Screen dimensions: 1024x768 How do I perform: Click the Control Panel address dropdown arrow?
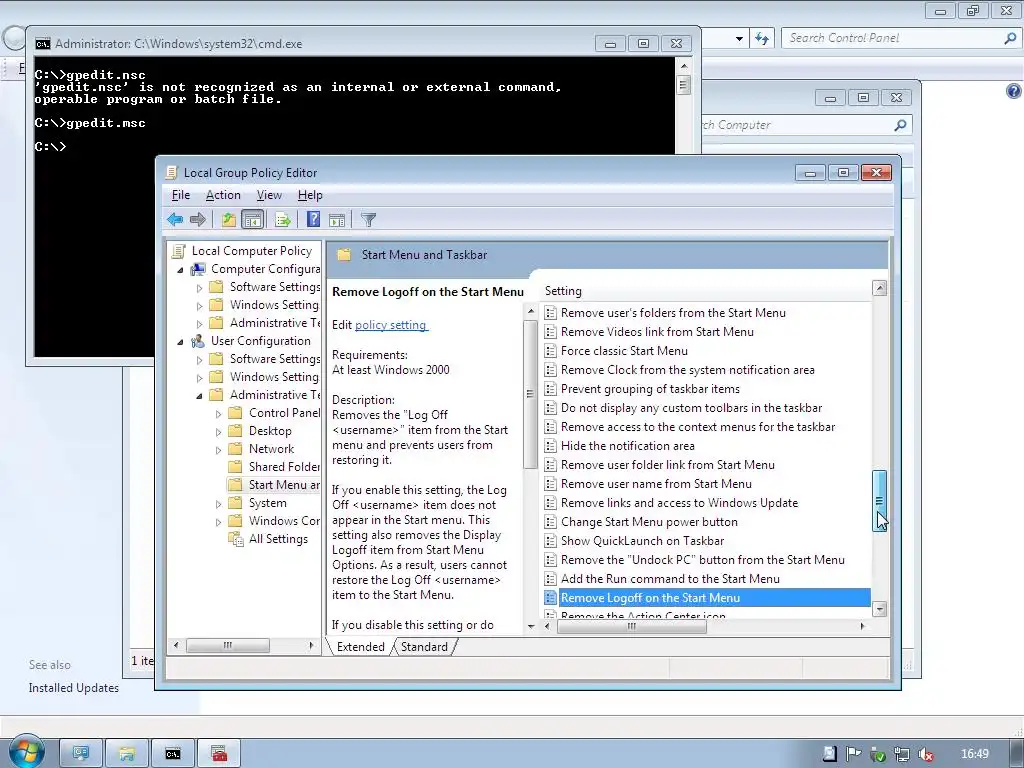pos(739,39)
